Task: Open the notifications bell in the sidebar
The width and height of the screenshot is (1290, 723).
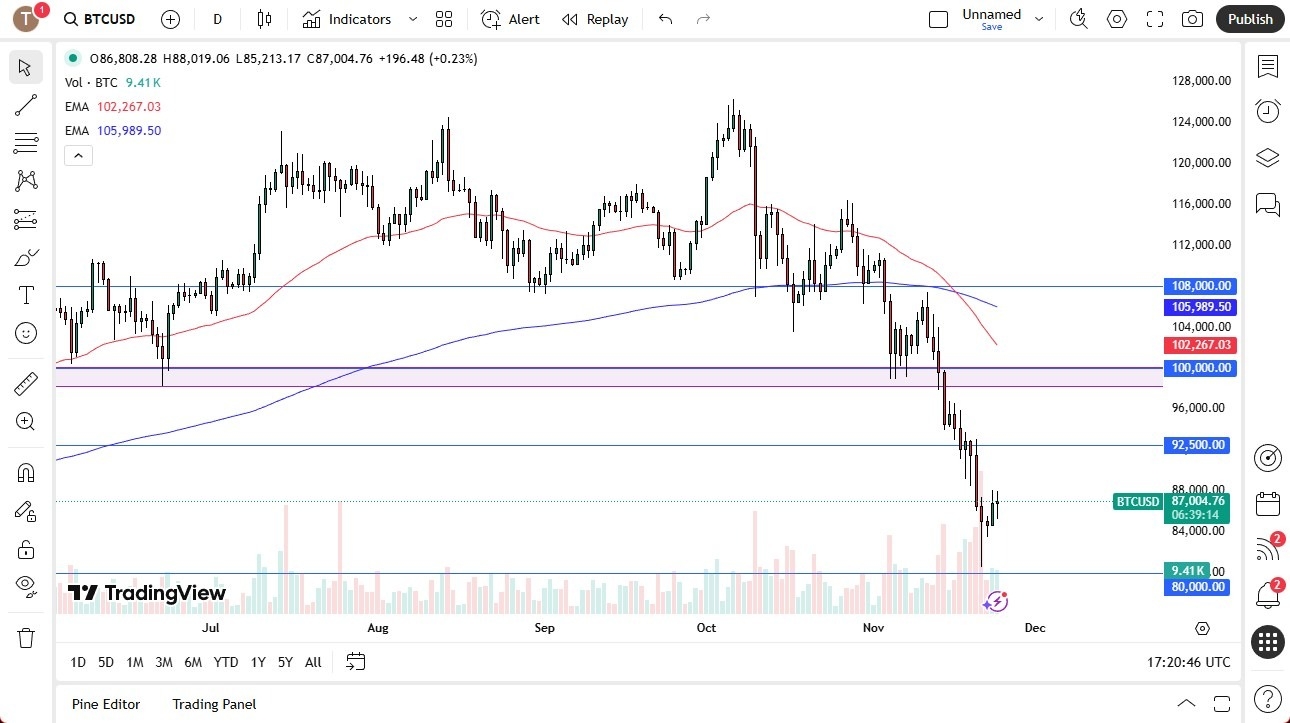Action: [x=1267, y=594]
